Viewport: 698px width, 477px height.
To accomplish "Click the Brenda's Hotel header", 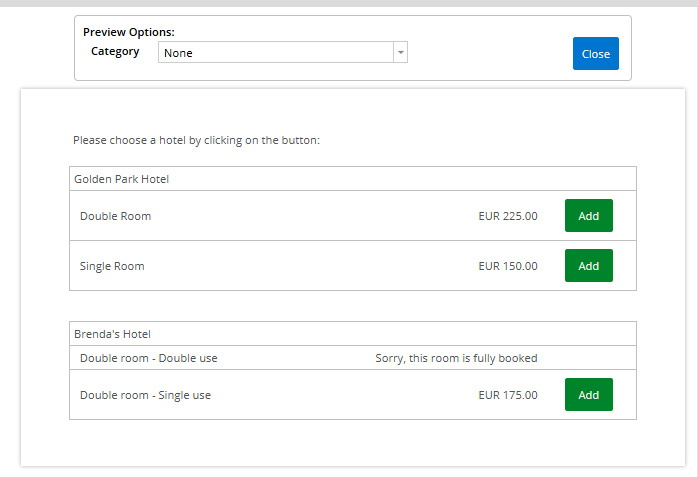I will click(112, 334).
